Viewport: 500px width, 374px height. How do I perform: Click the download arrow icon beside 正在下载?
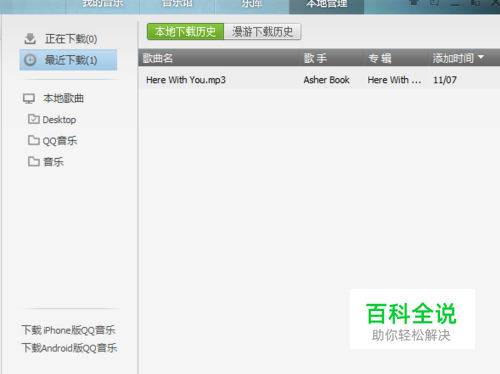(30, 39)
